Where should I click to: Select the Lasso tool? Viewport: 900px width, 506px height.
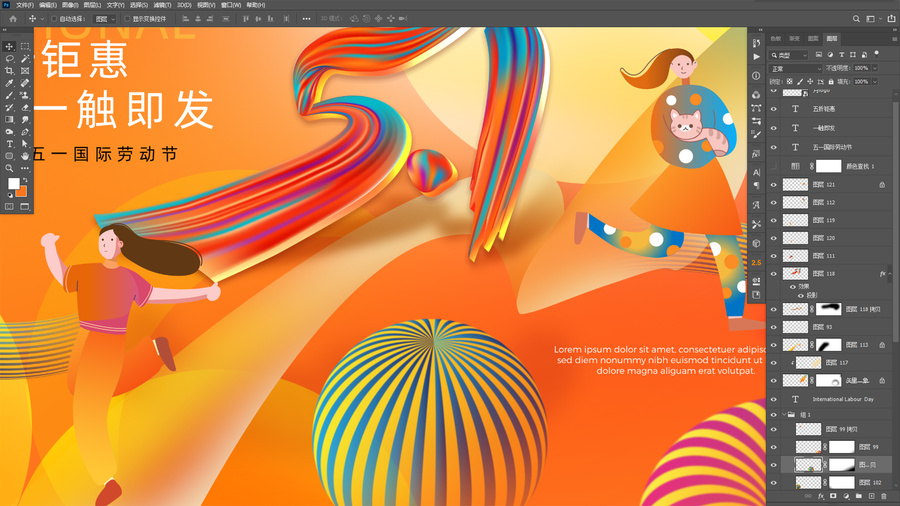click(9, 59)
